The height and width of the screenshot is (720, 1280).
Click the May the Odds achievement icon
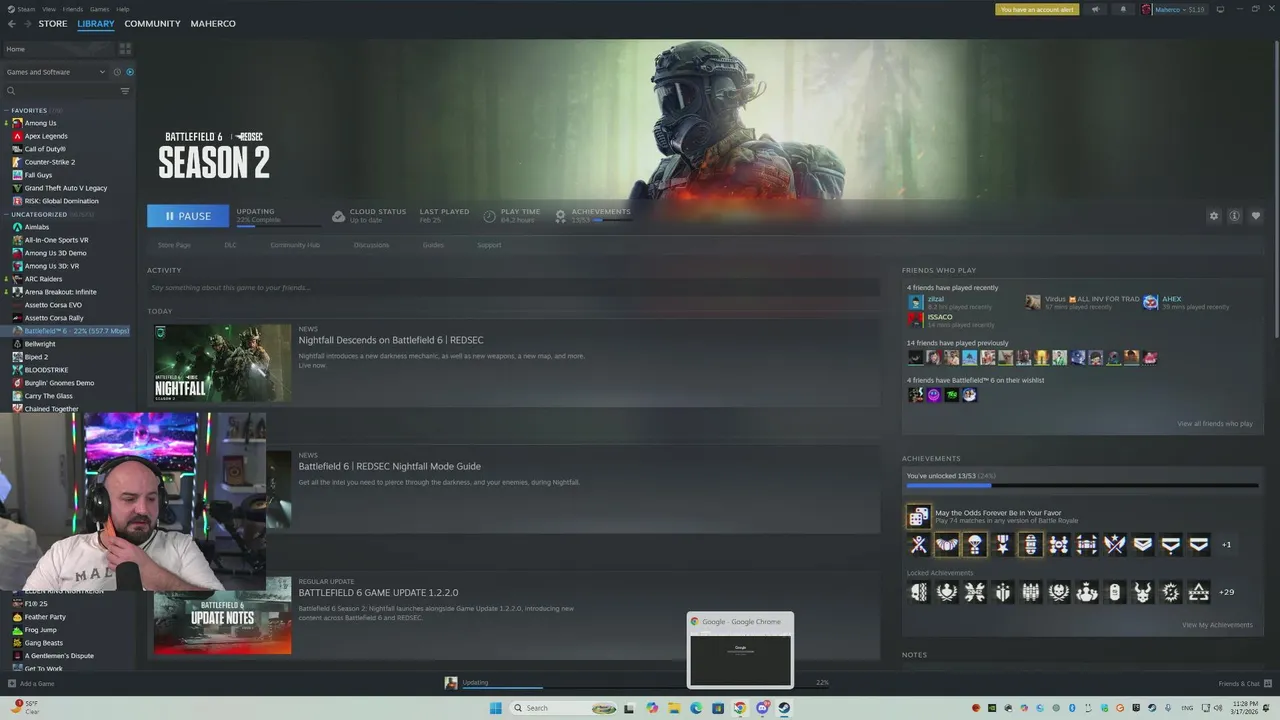(918, 516)
